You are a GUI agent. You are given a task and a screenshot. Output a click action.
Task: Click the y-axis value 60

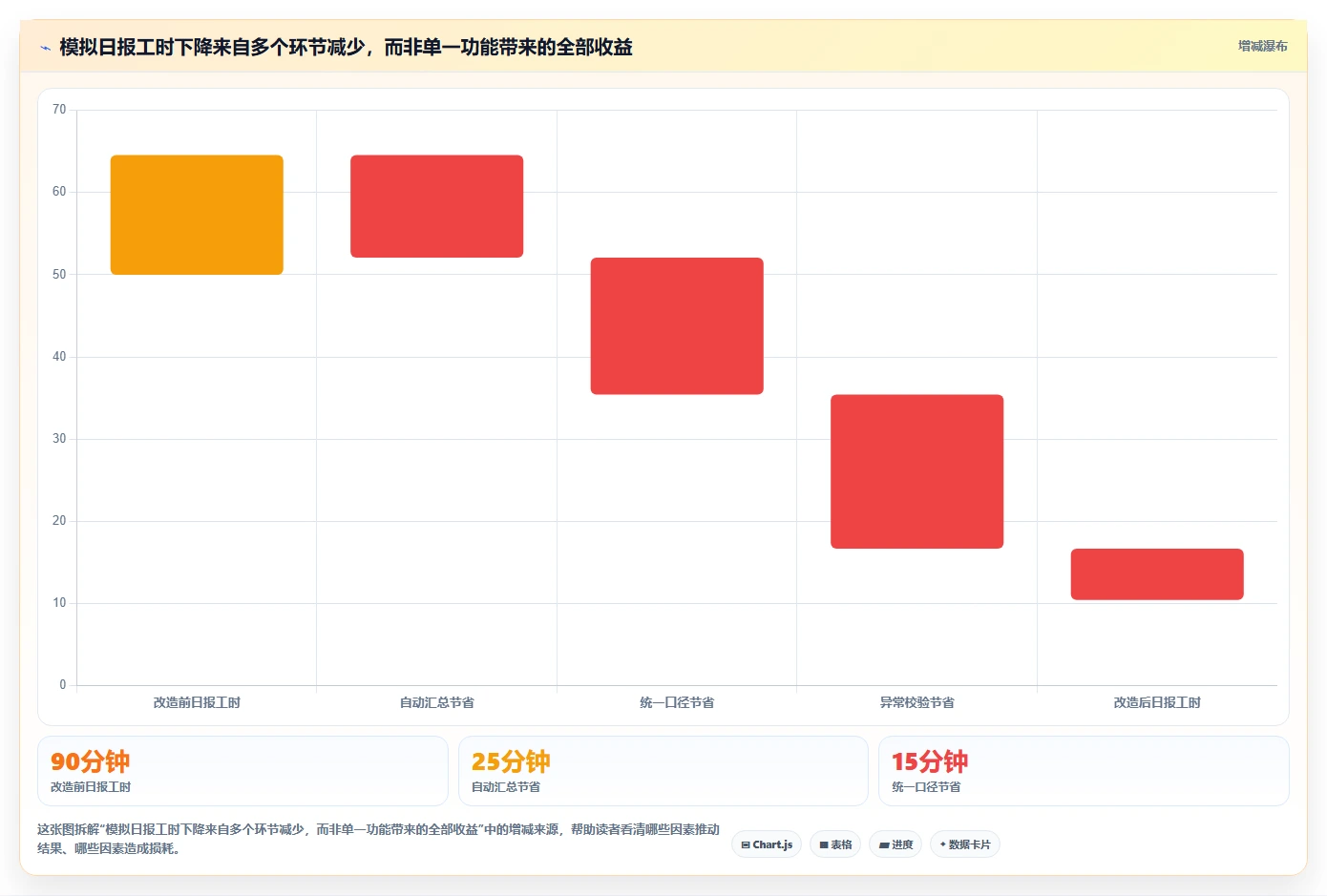coord(59,192)
